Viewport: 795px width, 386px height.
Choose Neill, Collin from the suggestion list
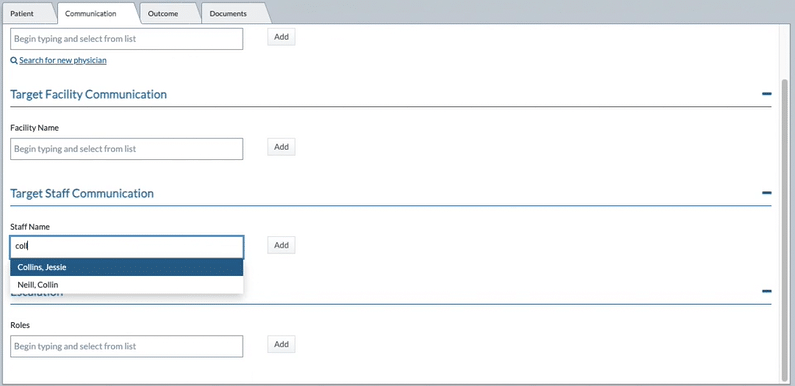[127, 285]
